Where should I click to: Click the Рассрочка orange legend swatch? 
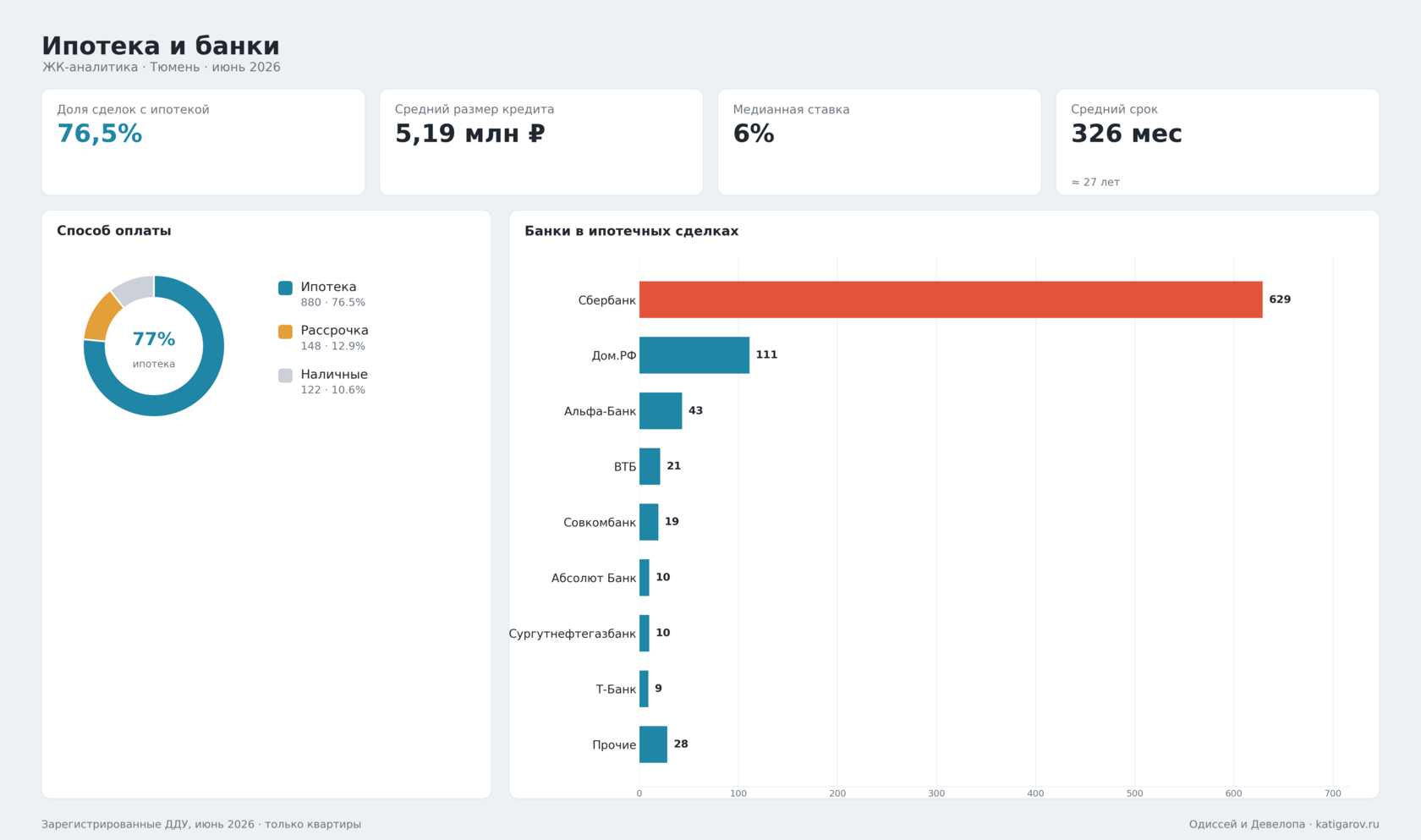285,332
